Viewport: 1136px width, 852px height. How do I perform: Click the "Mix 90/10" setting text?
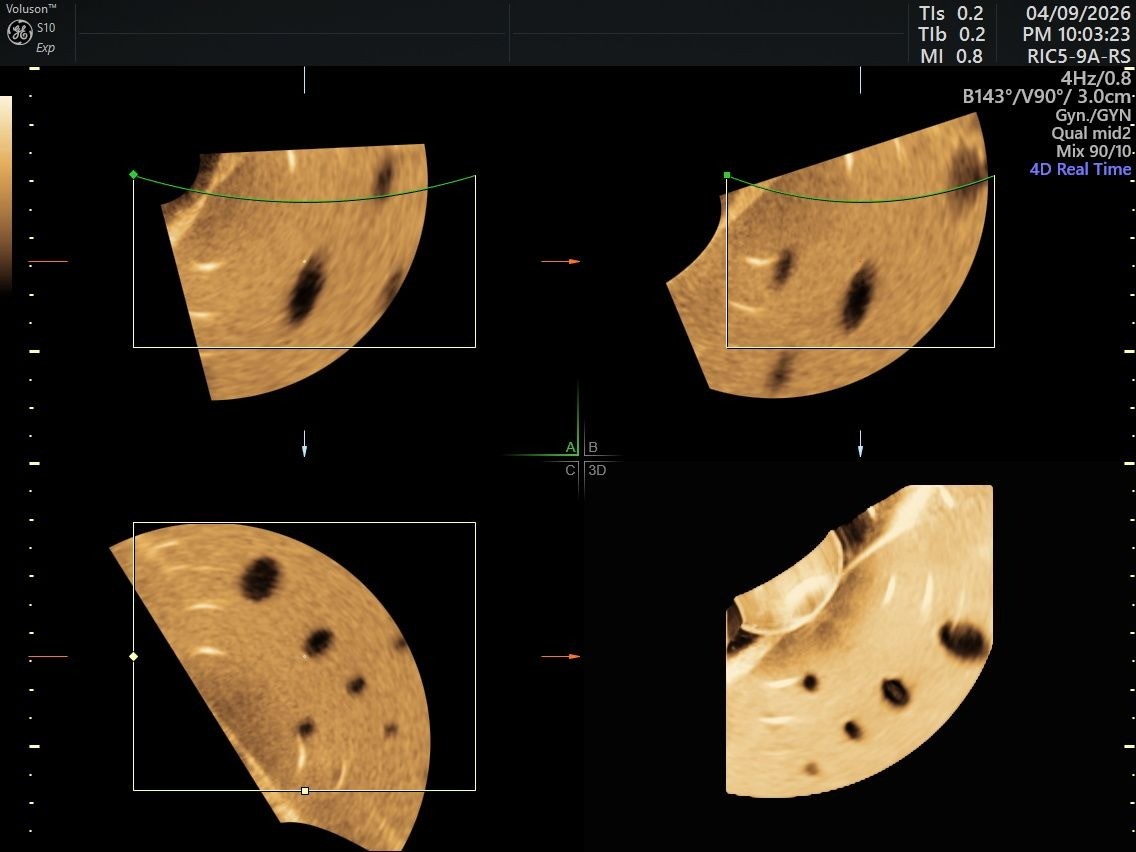point(1093,151)
